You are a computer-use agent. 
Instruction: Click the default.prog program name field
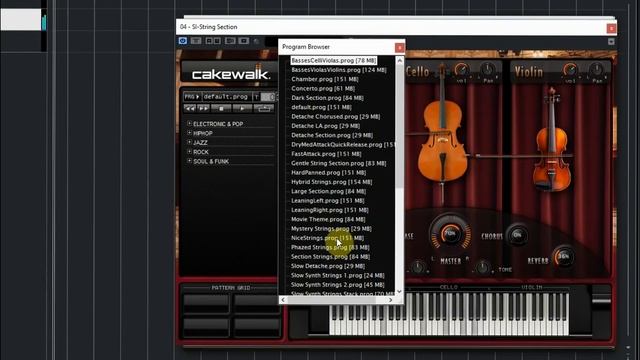click(226, 97)
